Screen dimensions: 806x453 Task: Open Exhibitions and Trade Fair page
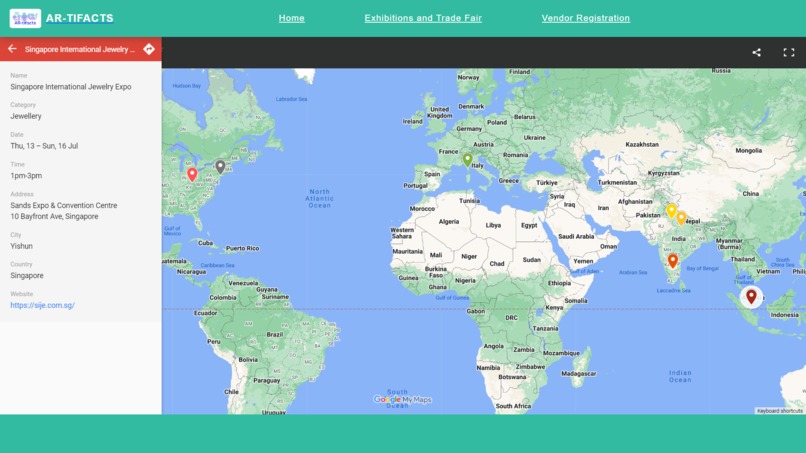[x=423, y=18]
